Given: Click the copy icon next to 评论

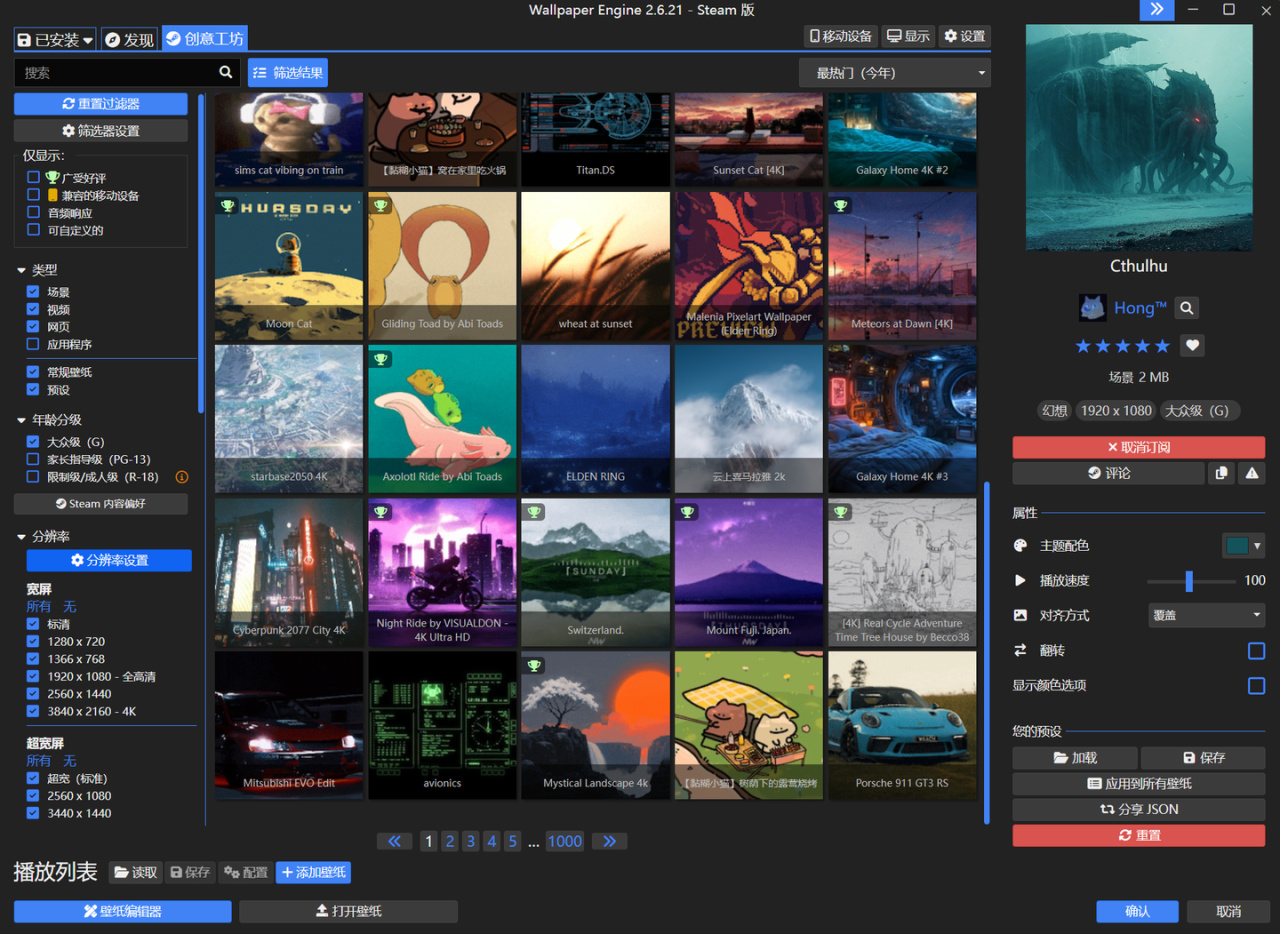Looking at the screenshot, I should coord(1220,474).
